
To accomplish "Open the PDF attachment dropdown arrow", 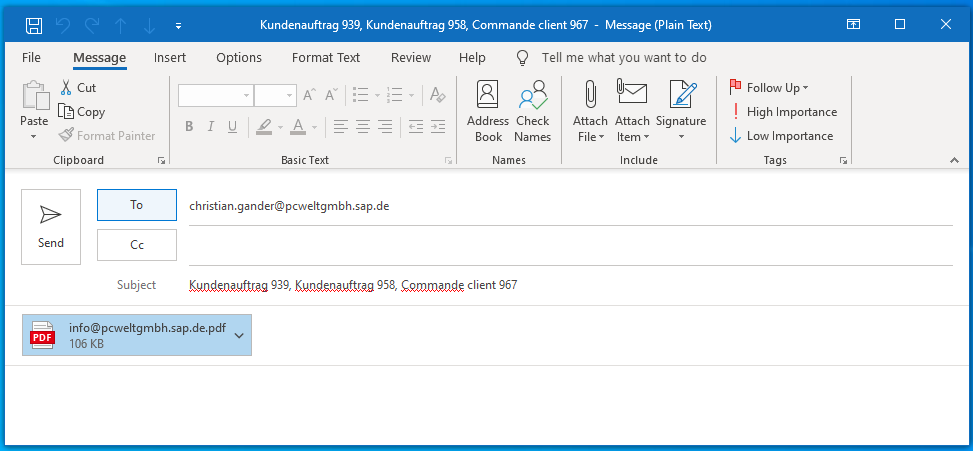I will 240,335.
